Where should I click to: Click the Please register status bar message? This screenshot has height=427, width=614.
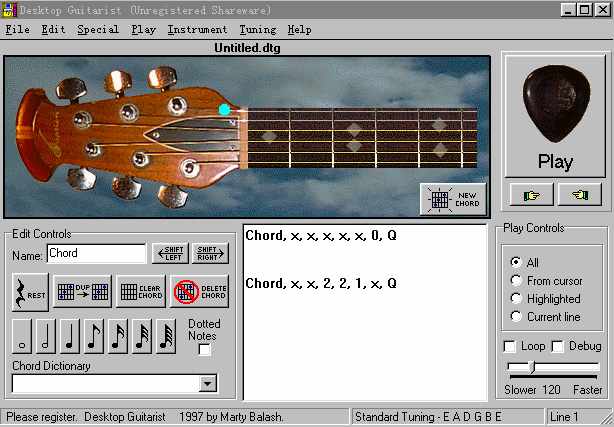click(174, 417)
